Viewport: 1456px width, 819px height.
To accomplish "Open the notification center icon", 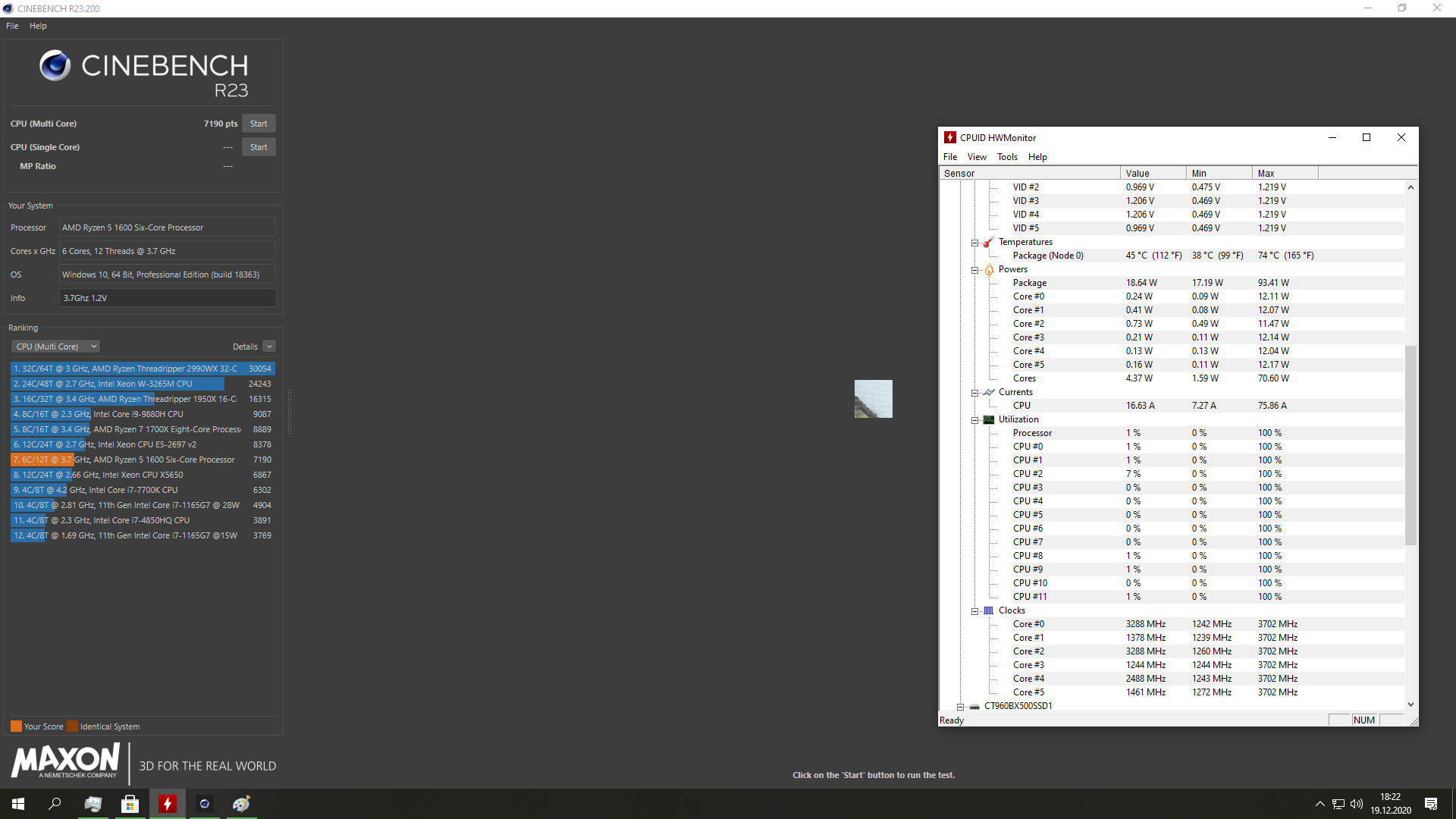I will [1431, 804].
